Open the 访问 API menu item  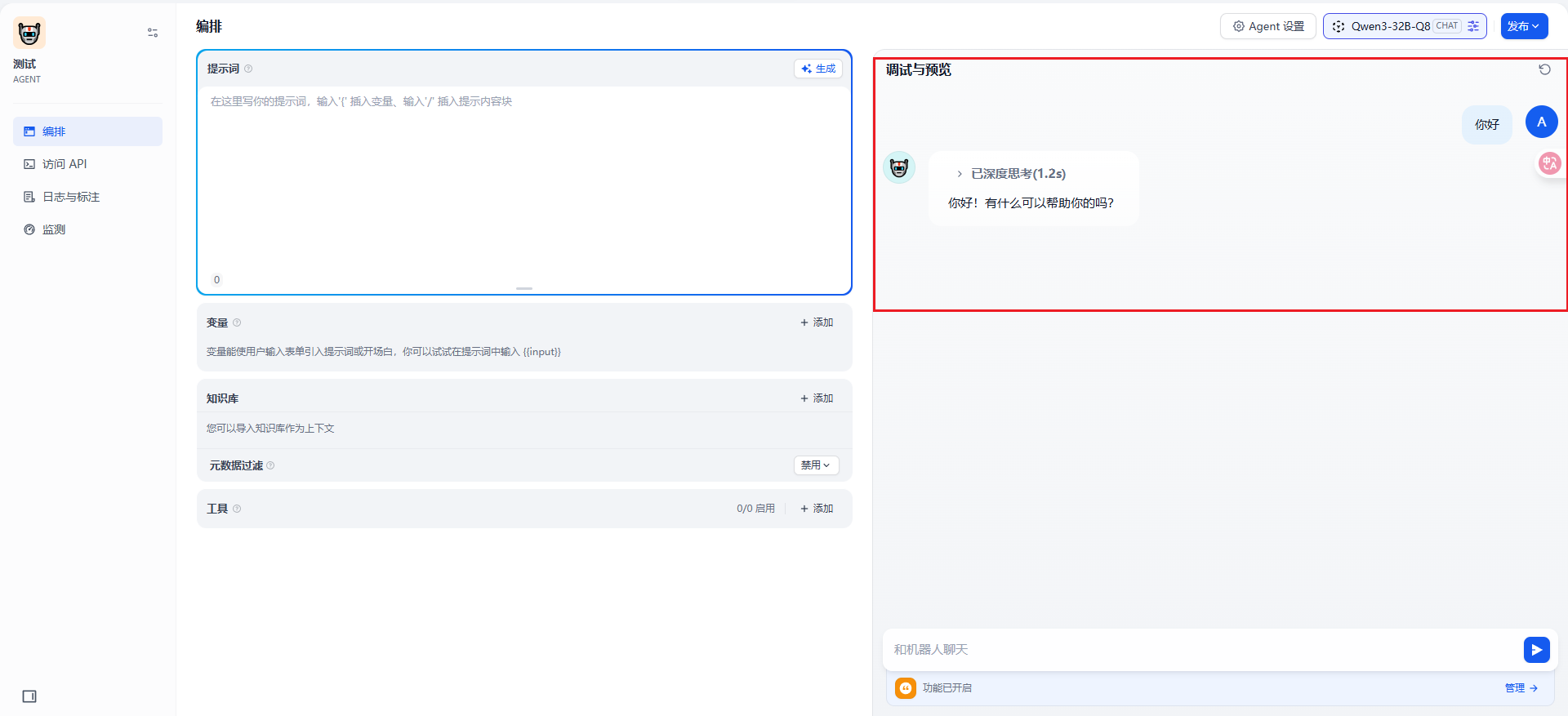(x=65, y=164)
